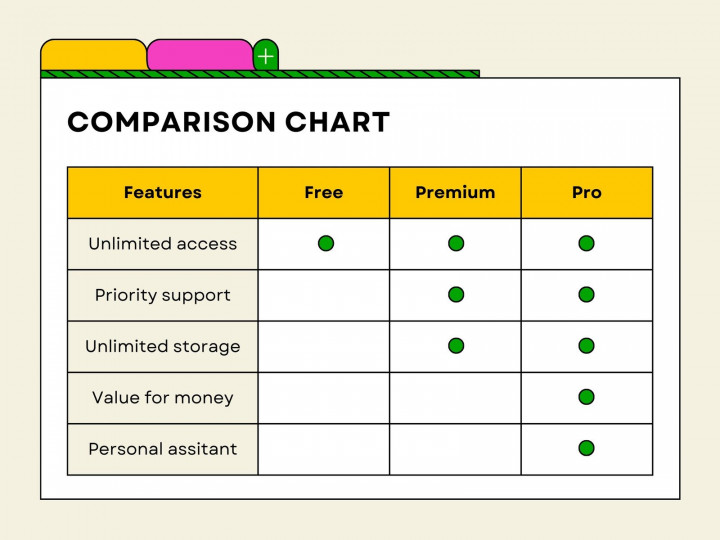Select the Pro plan column header
This screenshot has width=720, height=540.
tap(587, 193)
